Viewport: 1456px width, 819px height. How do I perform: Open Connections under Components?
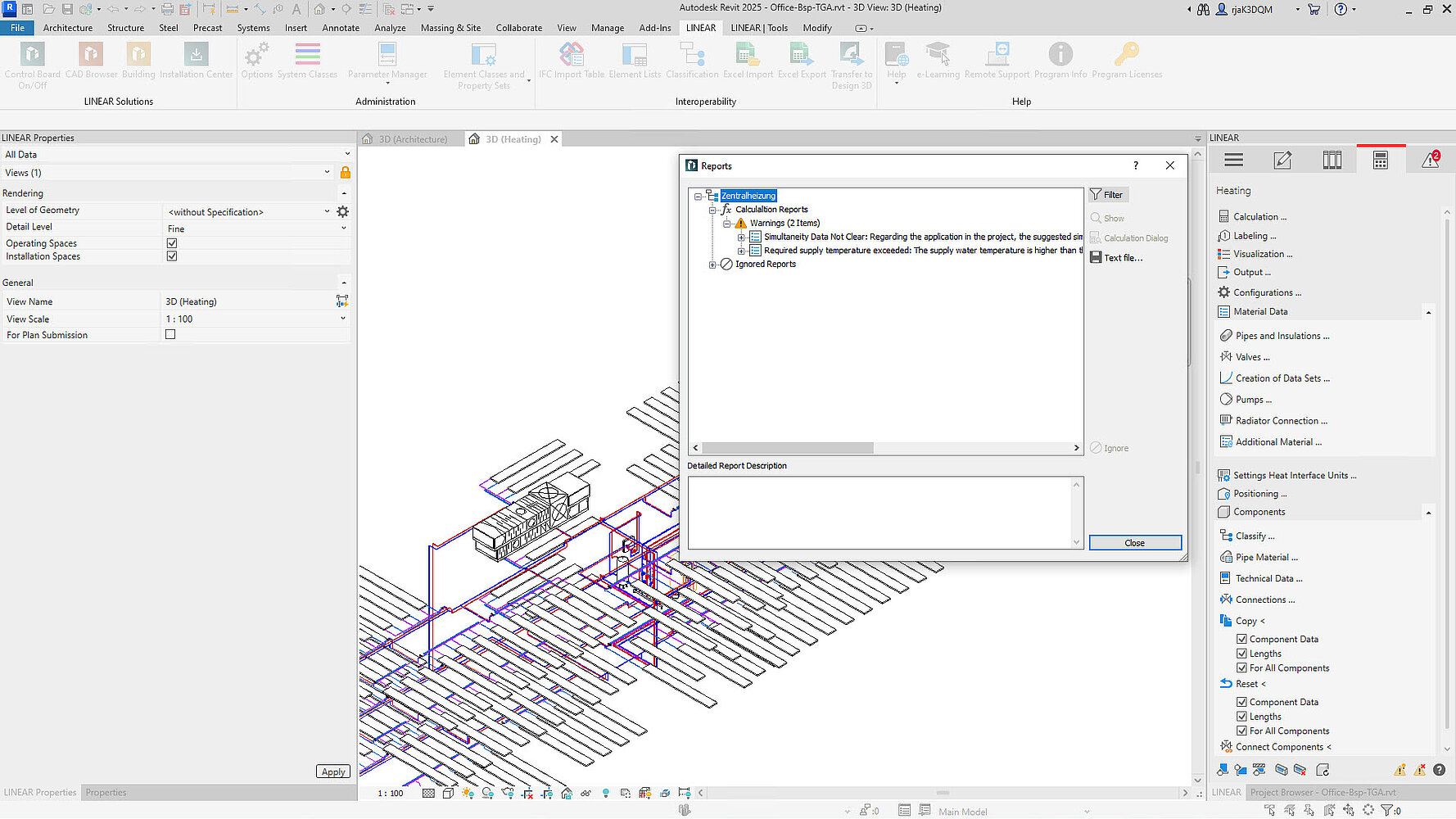[x=1264, y=600]
